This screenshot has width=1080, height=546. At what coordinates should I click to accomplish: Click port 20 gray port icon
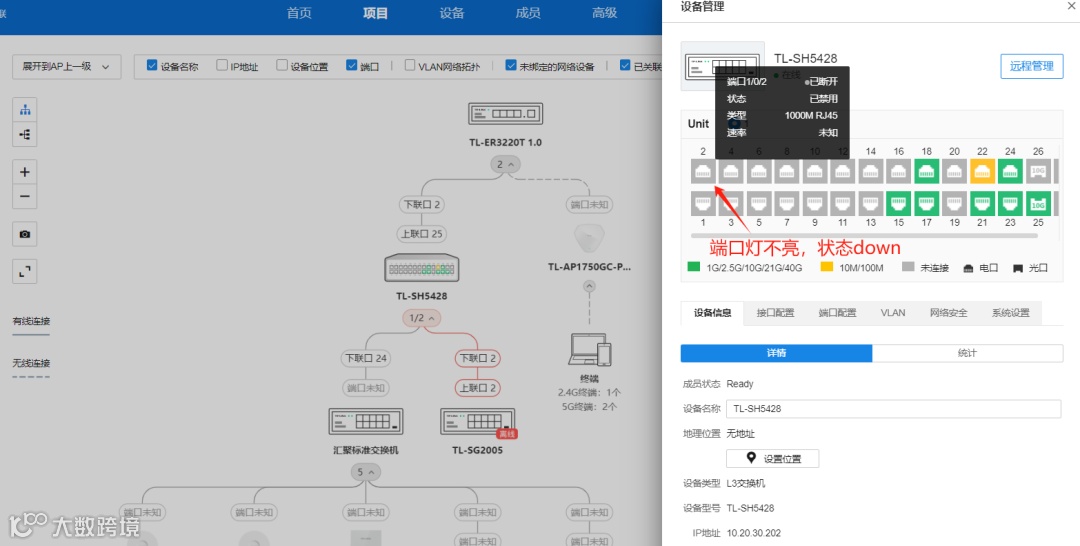click(x=955, y=171)
